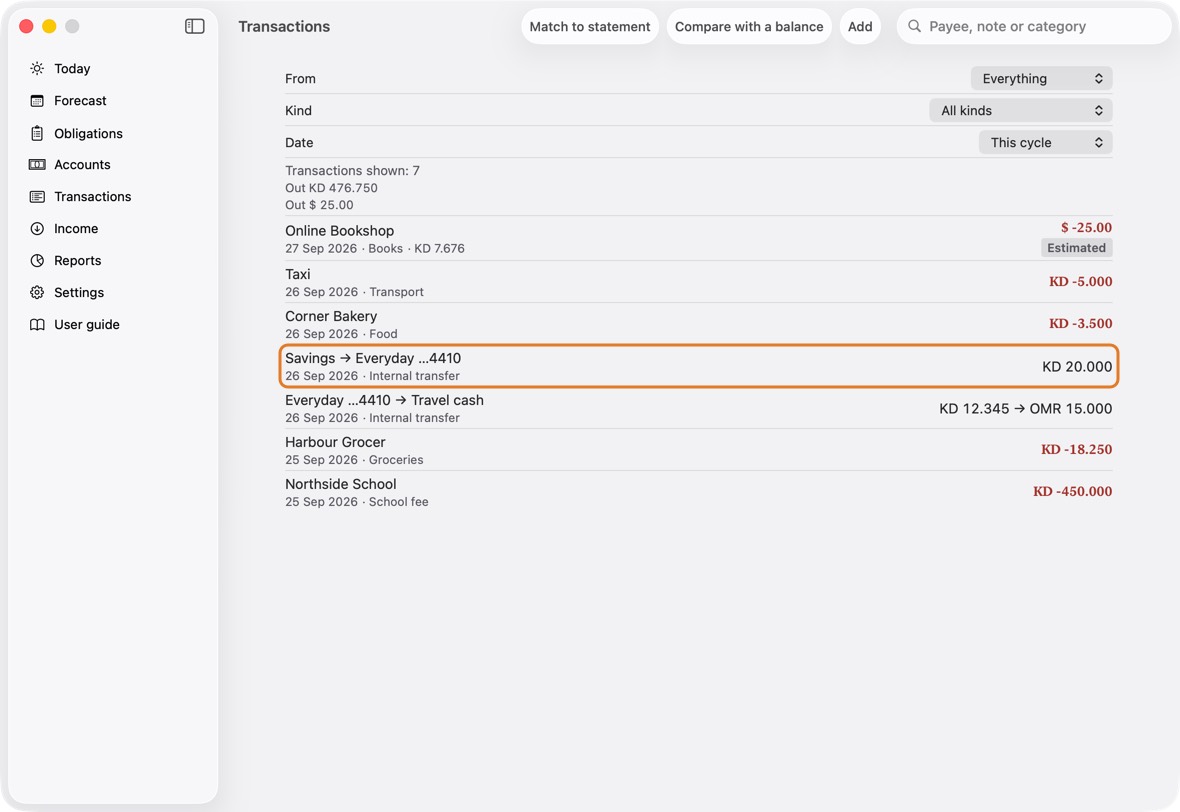Select Everyday ...4410 → Travel cash transfer

point(698,409)
